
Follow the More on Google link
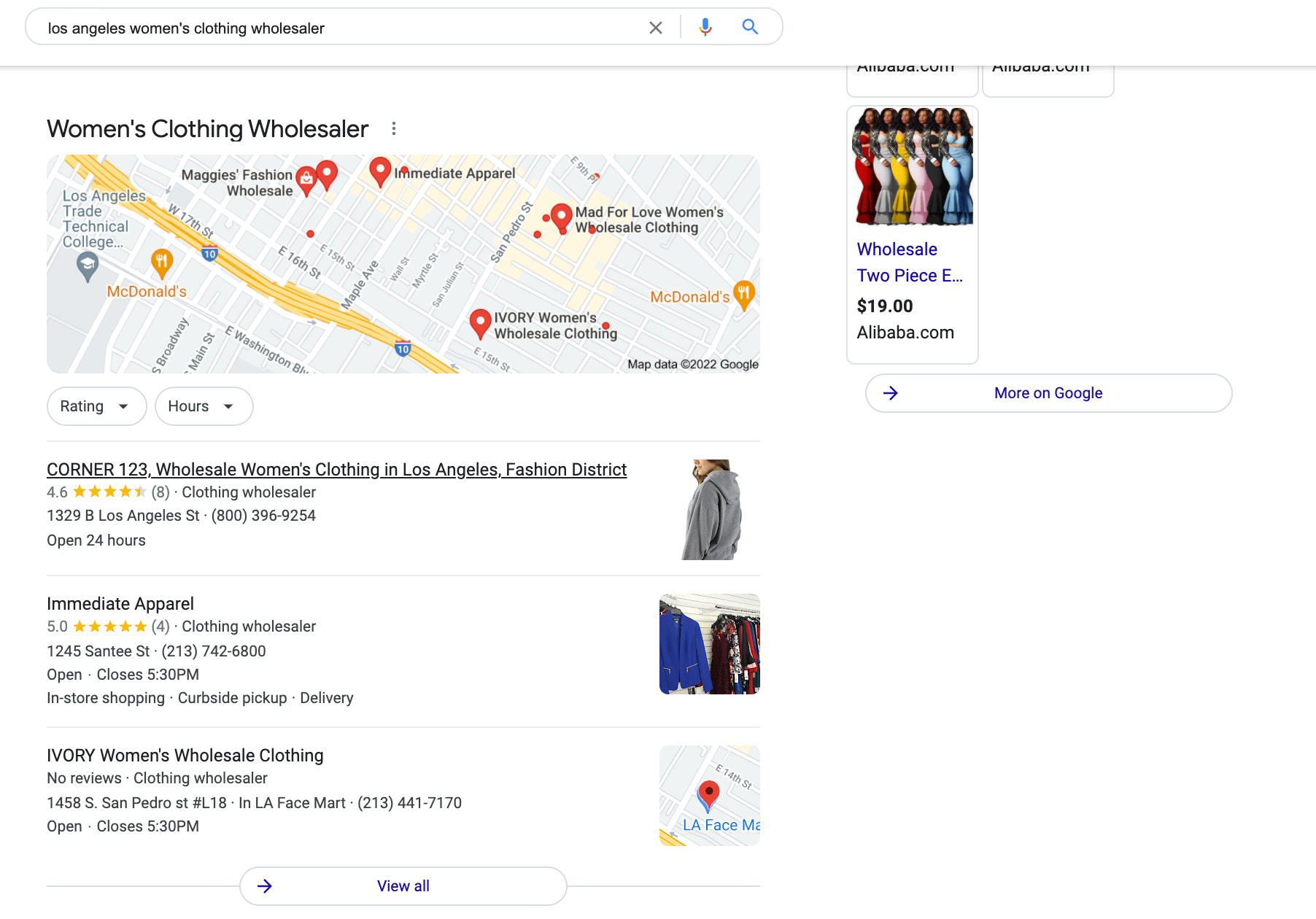[x=1048, y=393]
